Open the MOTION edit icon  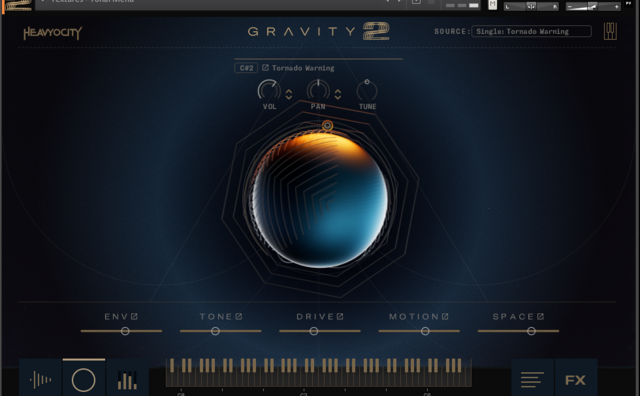point(445,316)
